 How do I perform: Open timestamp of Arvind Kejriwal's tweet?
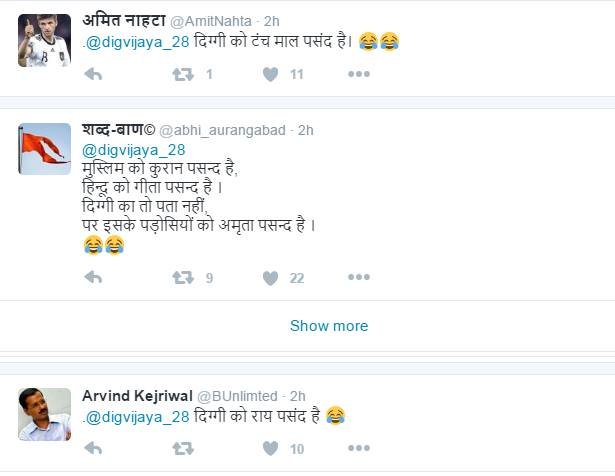point(297,396)
